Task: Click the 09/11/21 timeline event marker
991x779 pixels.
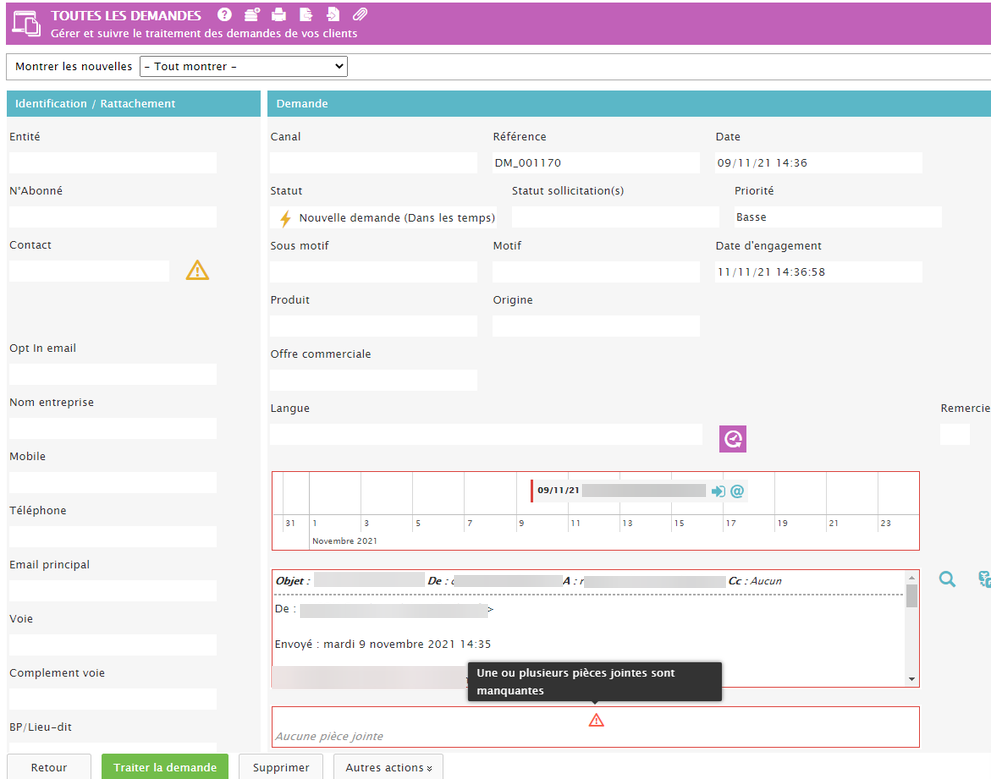Action: (x=558, y=491)
